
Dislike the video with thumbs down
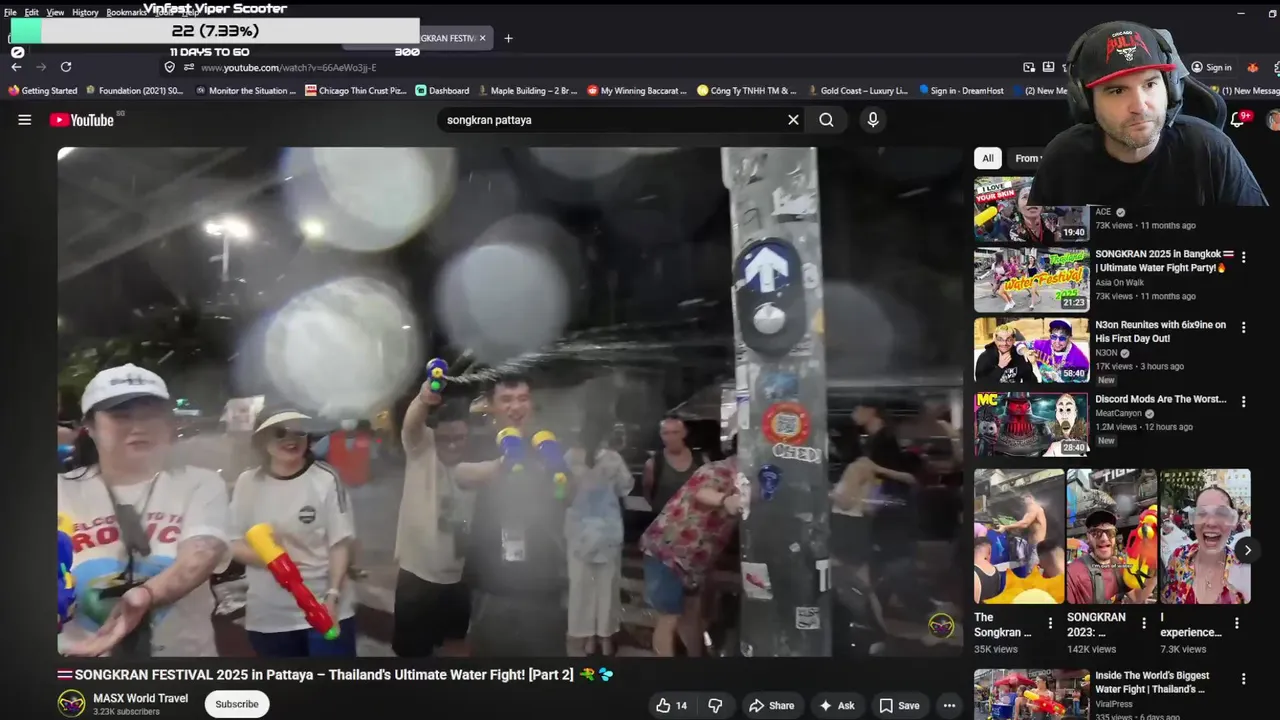tap(715, 705)
